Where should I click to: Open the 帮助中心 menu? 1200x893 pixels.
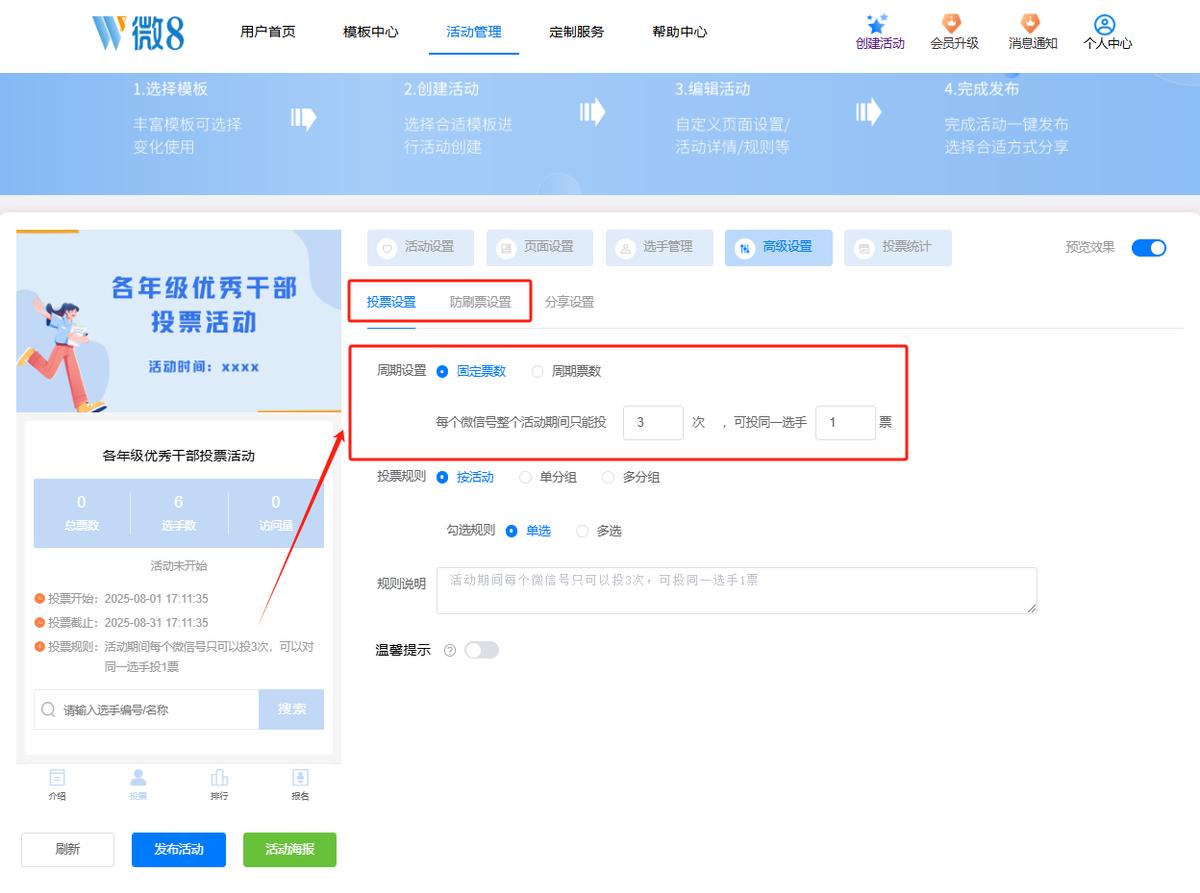click(680, 32)
